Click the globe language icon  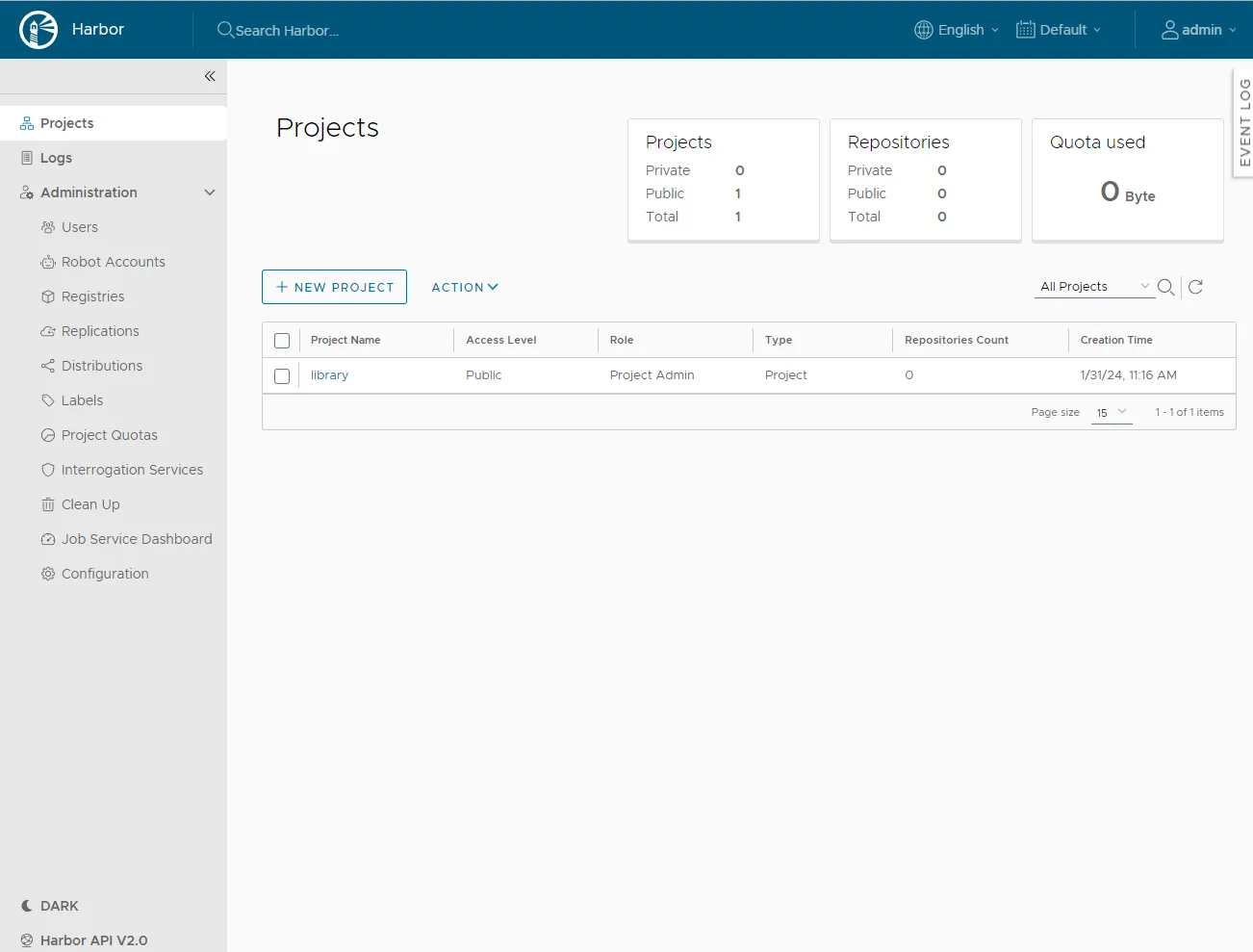tap(924, 30)
